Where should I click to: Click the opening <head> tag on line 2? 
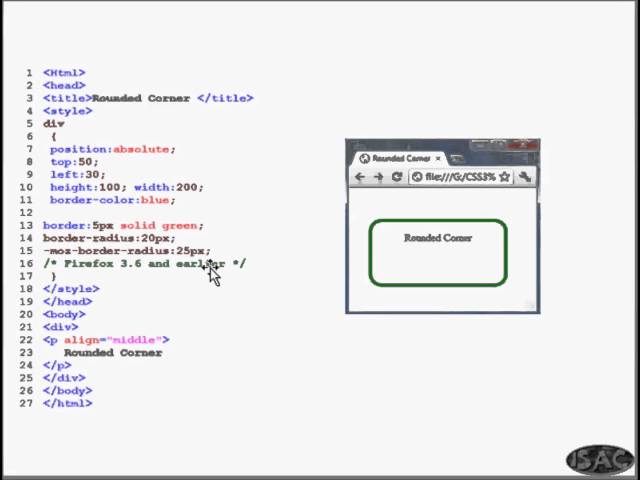(x=64, y=85)
